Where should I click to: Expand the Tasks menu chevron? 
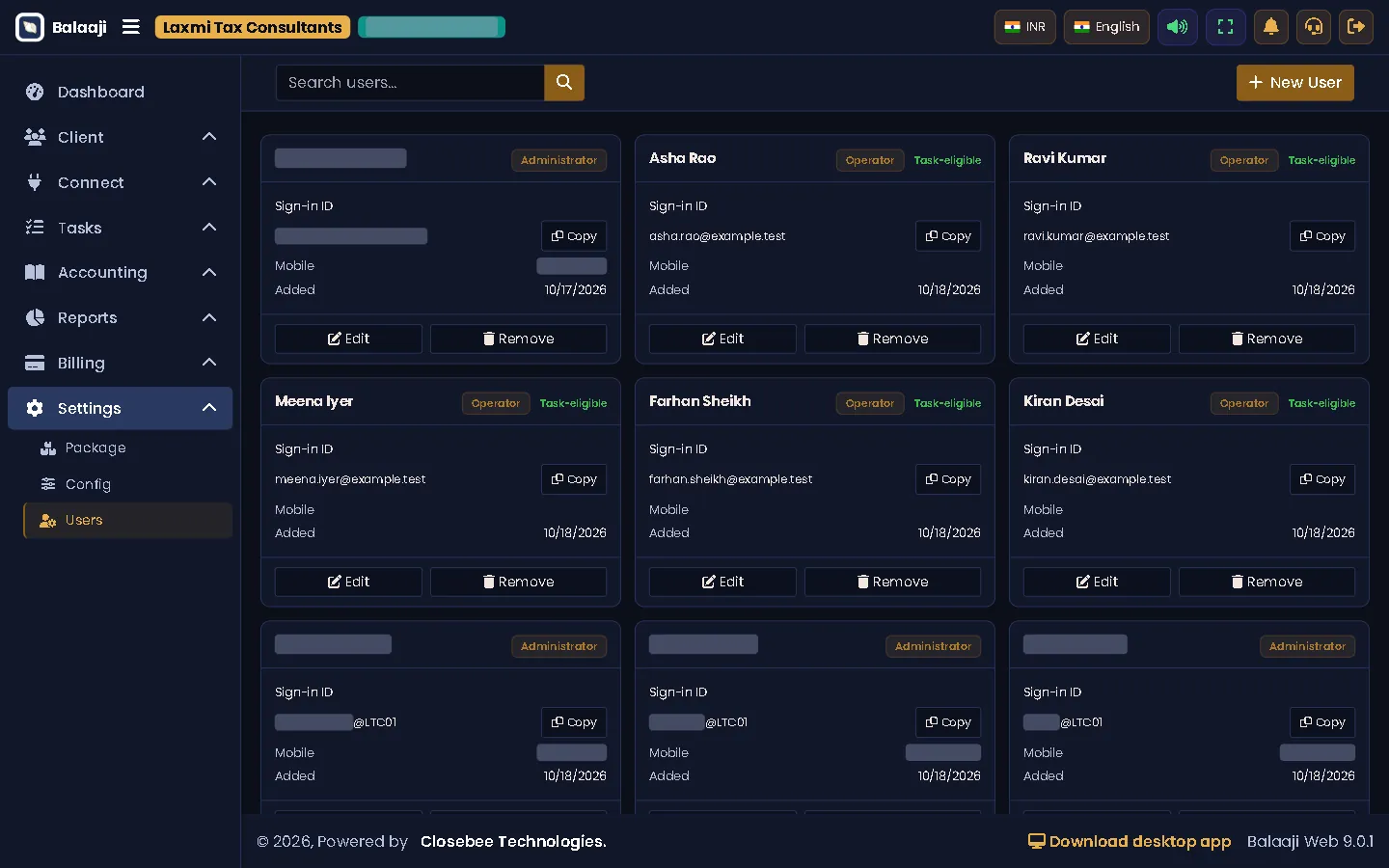pyautogui.click(x=209, y=228)
